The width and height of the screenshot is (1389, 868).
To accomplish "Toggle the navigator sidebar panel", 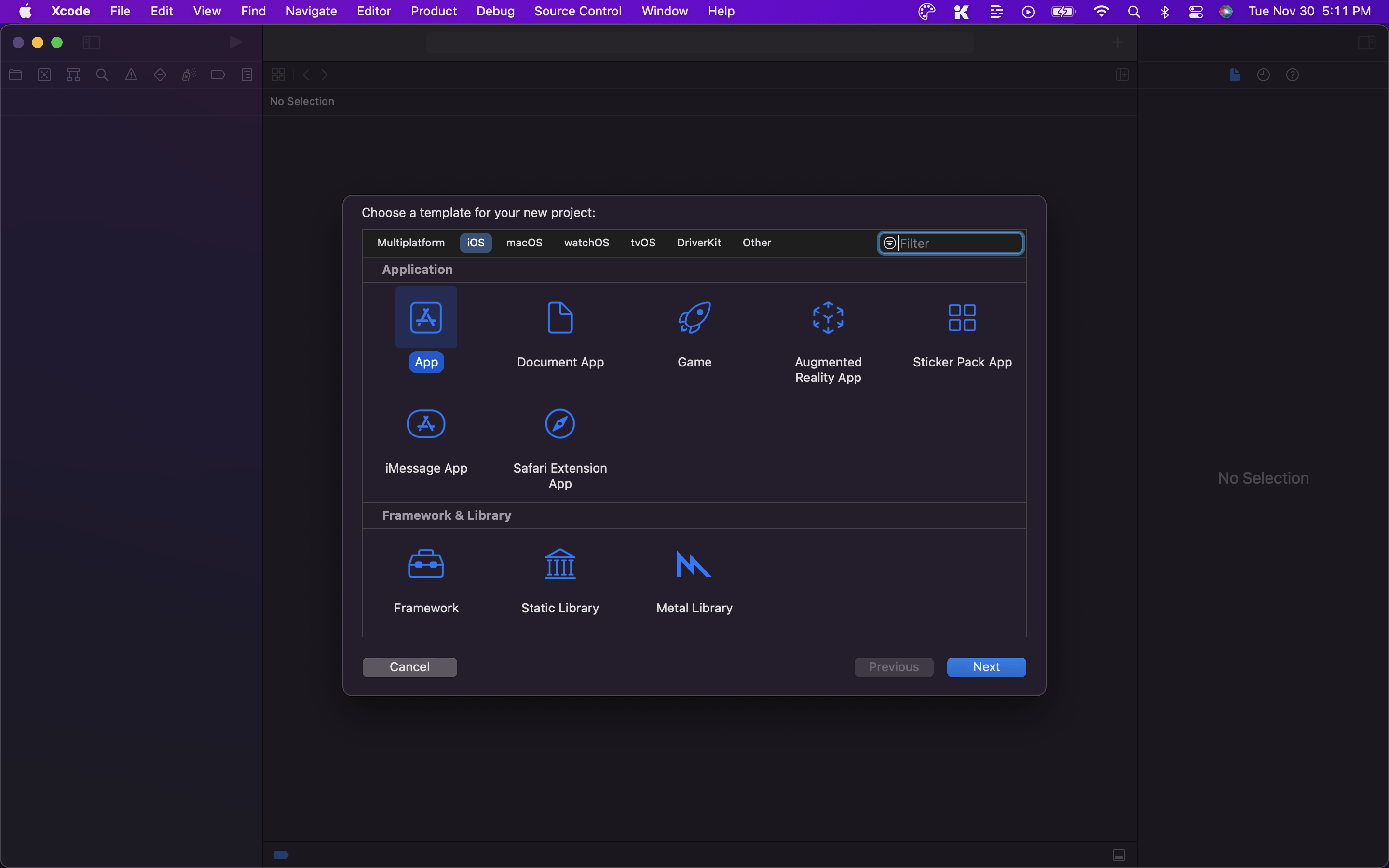I will (x=91, y=42).
